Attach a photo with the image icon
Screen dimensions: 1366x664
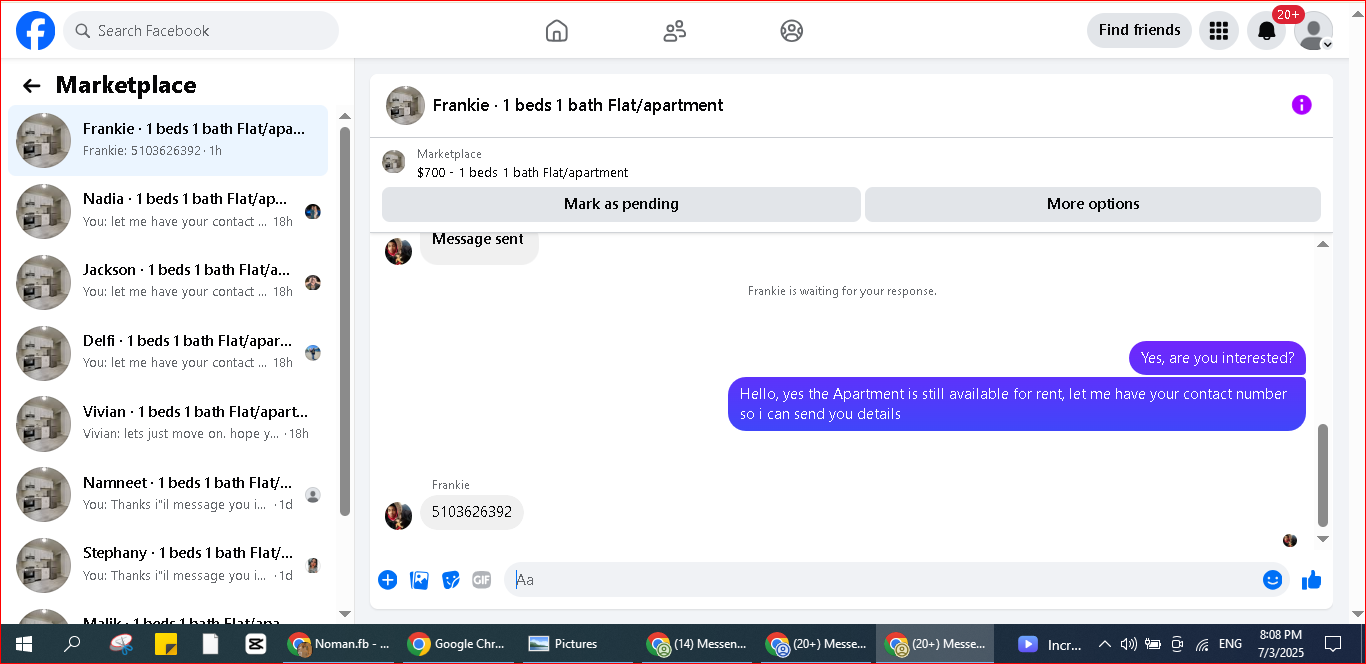[420, 580]
